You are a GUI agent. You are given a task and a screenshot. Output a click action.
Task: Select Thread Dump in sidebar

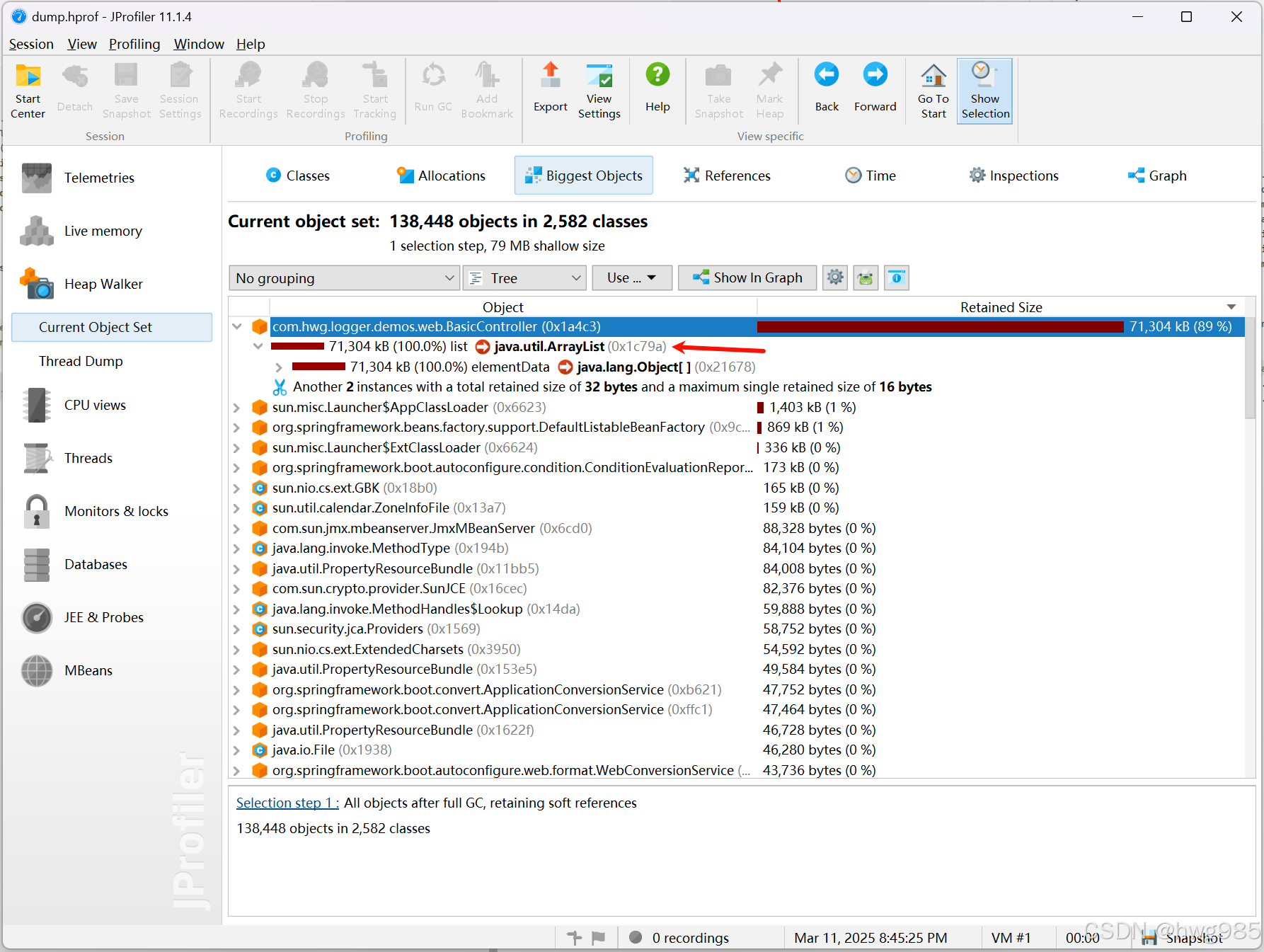pos(81,361)
